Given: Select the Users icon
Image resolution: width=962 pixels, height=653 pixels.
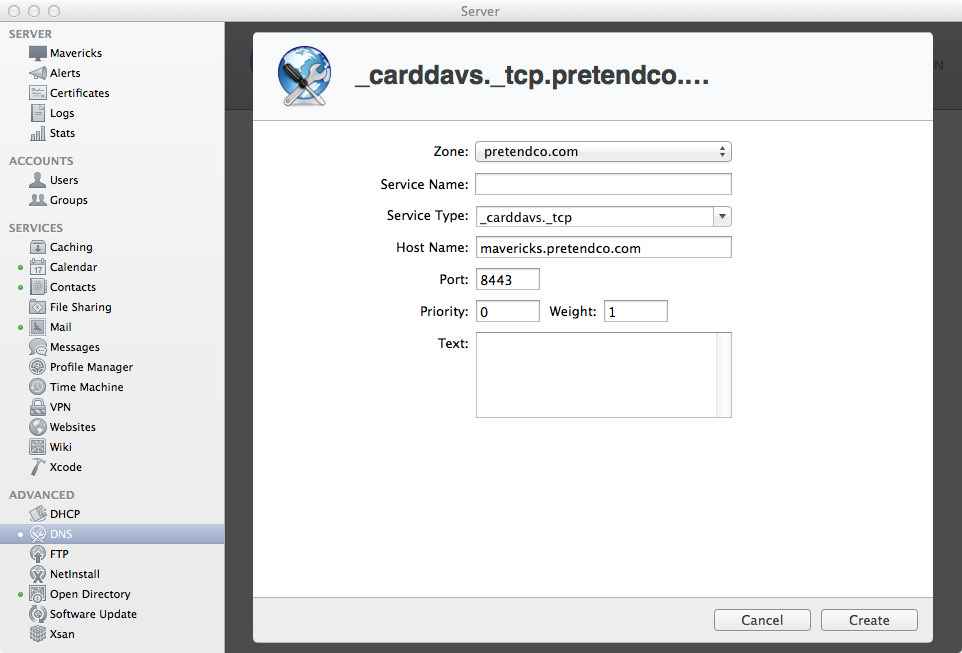Looking at the screenshot, I should (x=37, y=180).
